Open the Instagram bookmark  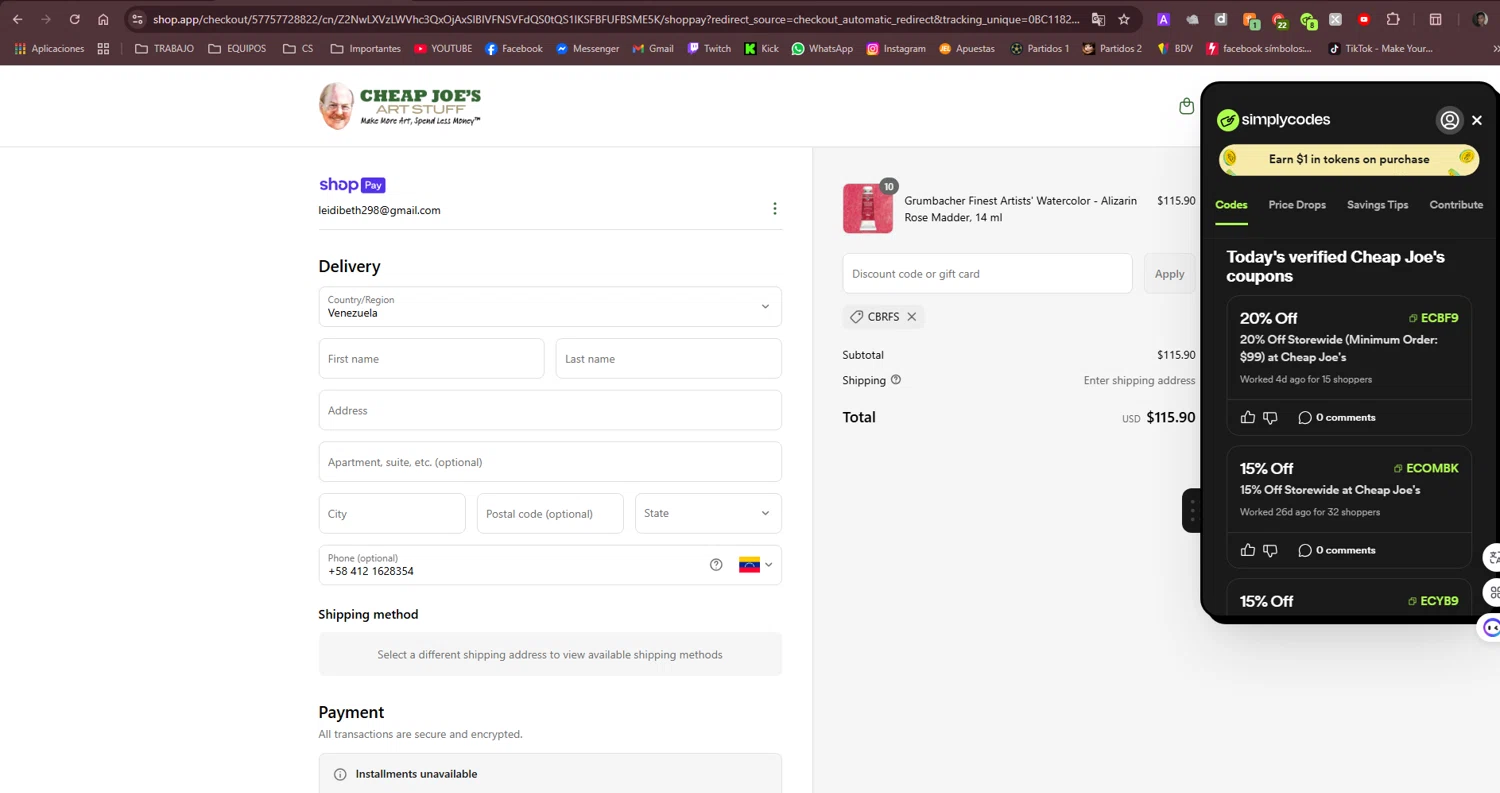896,48
